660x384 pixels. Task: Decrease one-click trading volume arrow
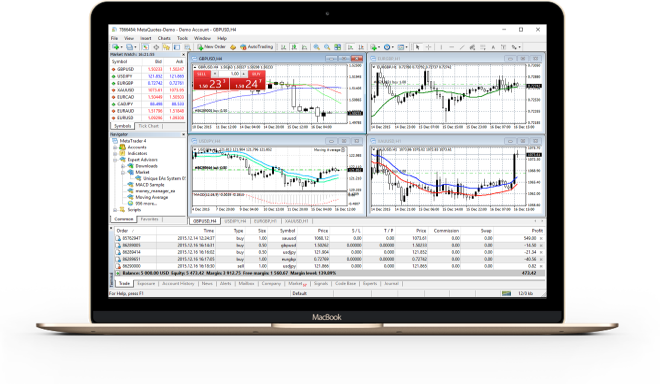coord(215,74)
